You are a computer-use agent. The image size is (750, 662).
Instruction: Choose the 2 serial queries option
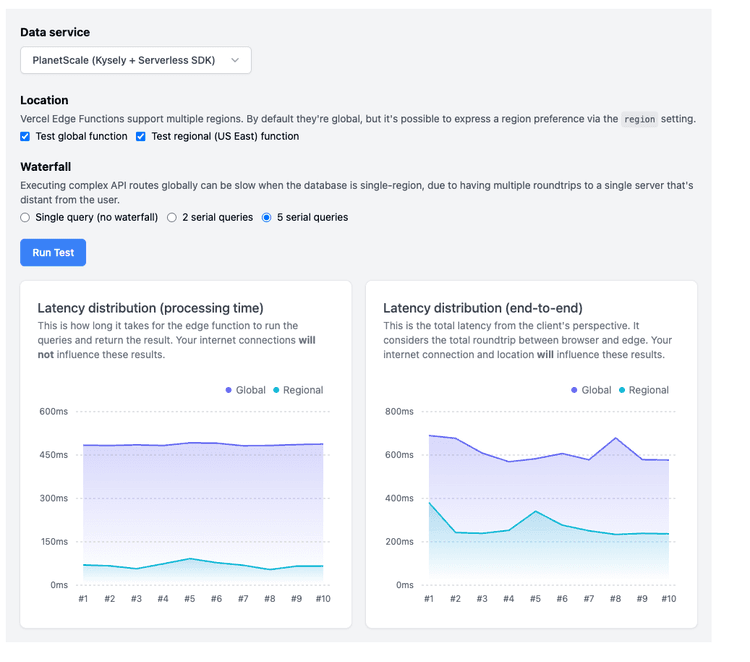172,217
